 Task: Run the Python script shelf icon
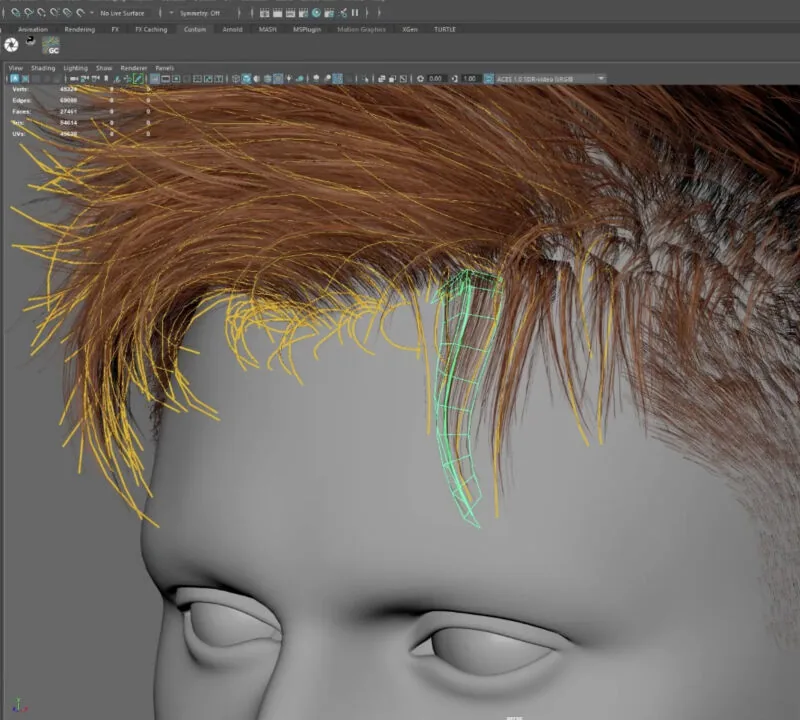[x=31, y=41]
